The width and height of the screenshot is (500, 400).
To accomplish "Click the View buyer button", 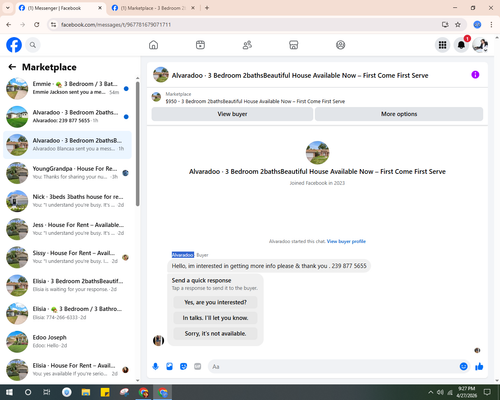I will coord(232,114).
